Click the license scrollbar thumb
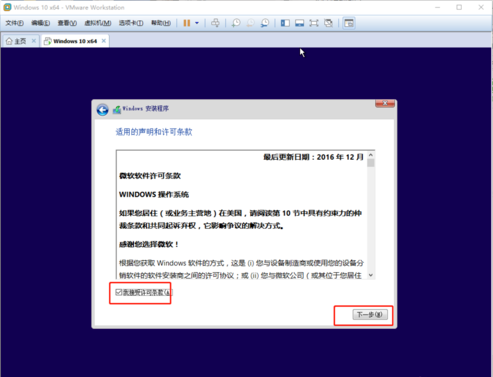 click(x=371, y=163)
